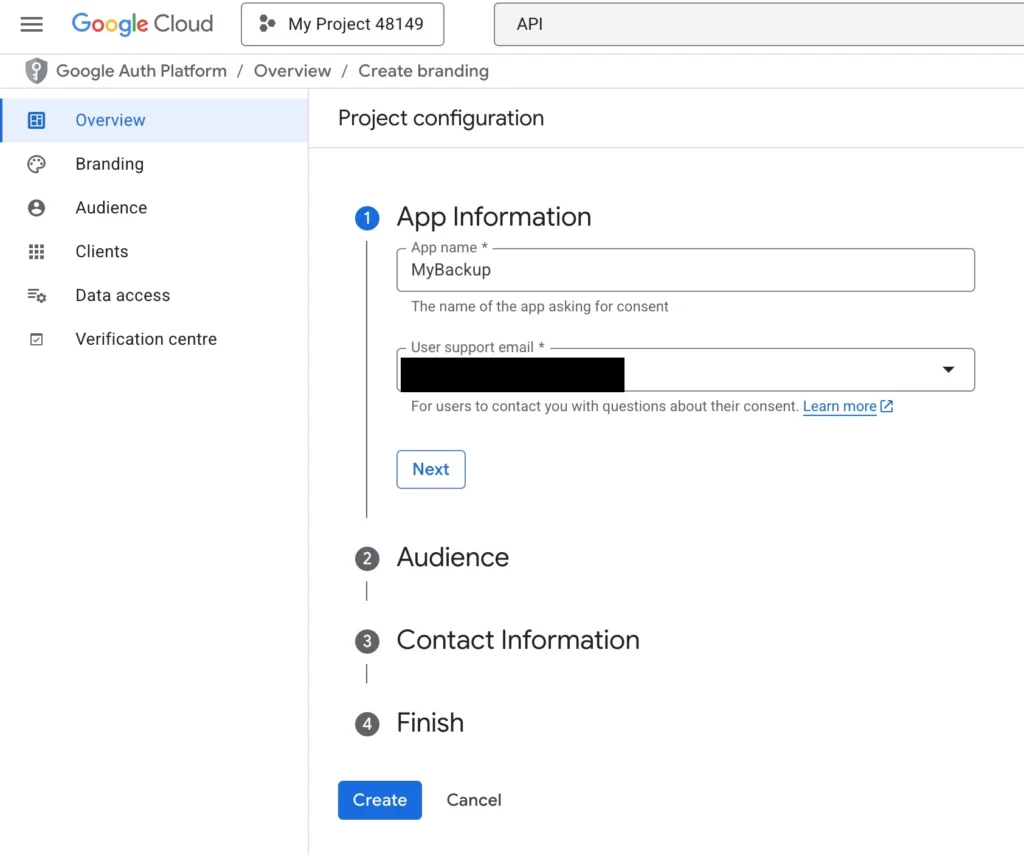Screen dimensions: 1024x855
Task: Navigate to Clients in the sidebar
Action: [154, 251]
